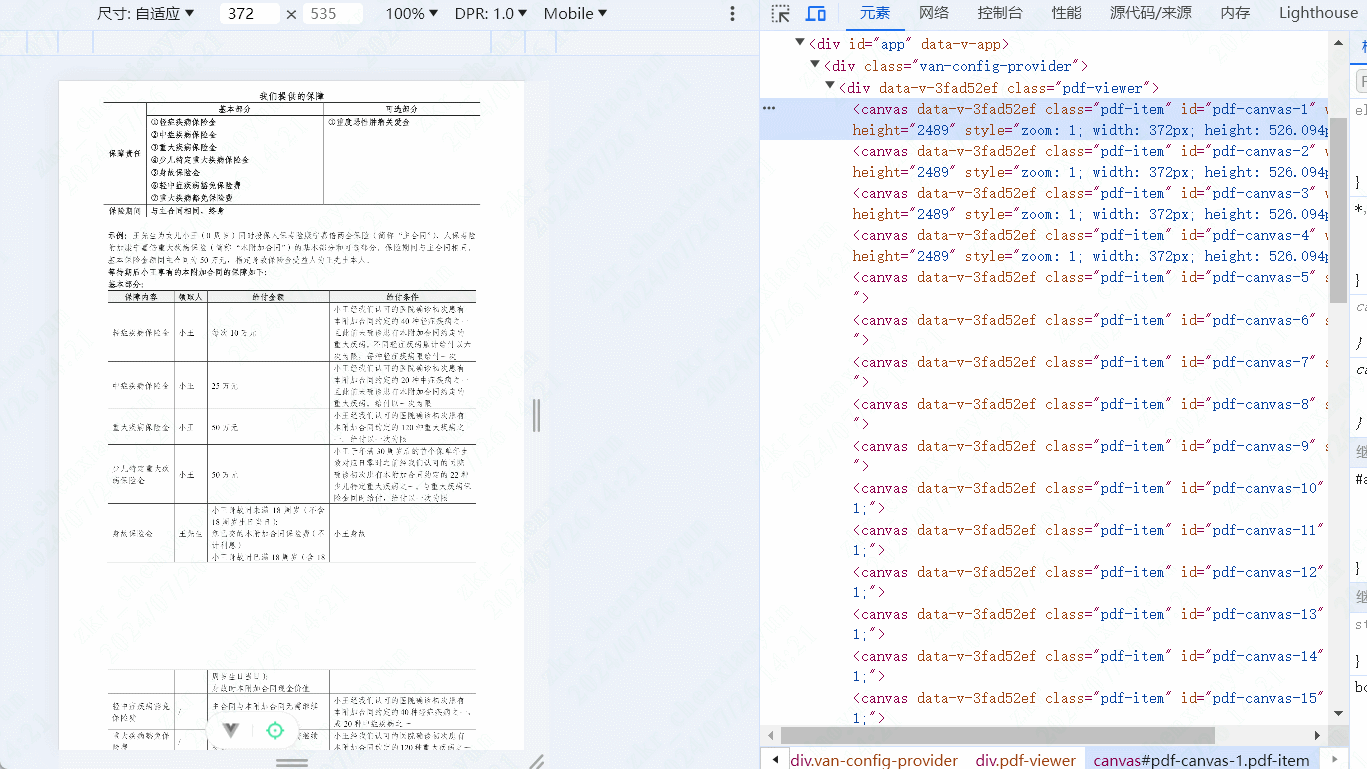The width and height of the screenshot is (1367, 769).
Task: Collapse the van-config-provider tree node
Action: [814, 64]
